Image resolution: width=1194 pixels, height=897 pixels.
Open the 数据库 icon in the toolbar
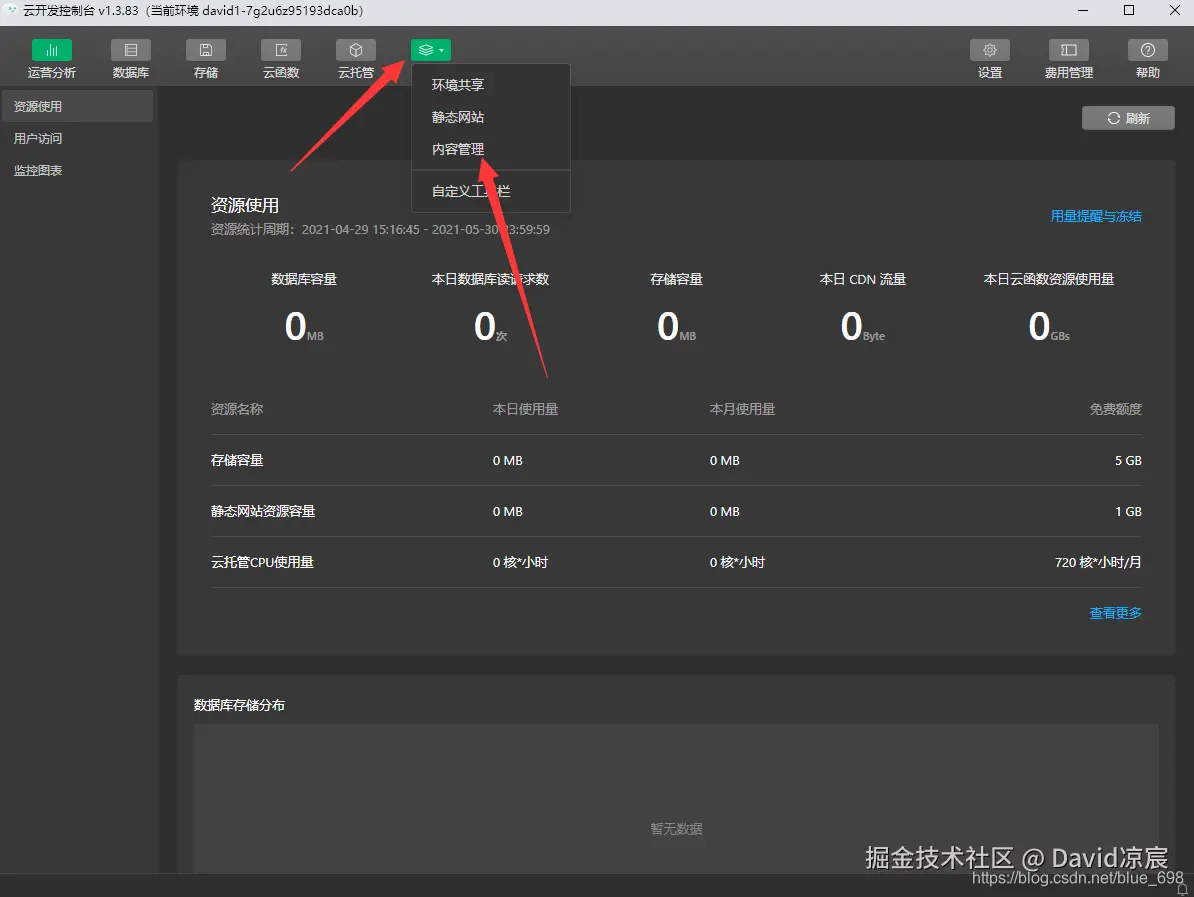[130, 58]
